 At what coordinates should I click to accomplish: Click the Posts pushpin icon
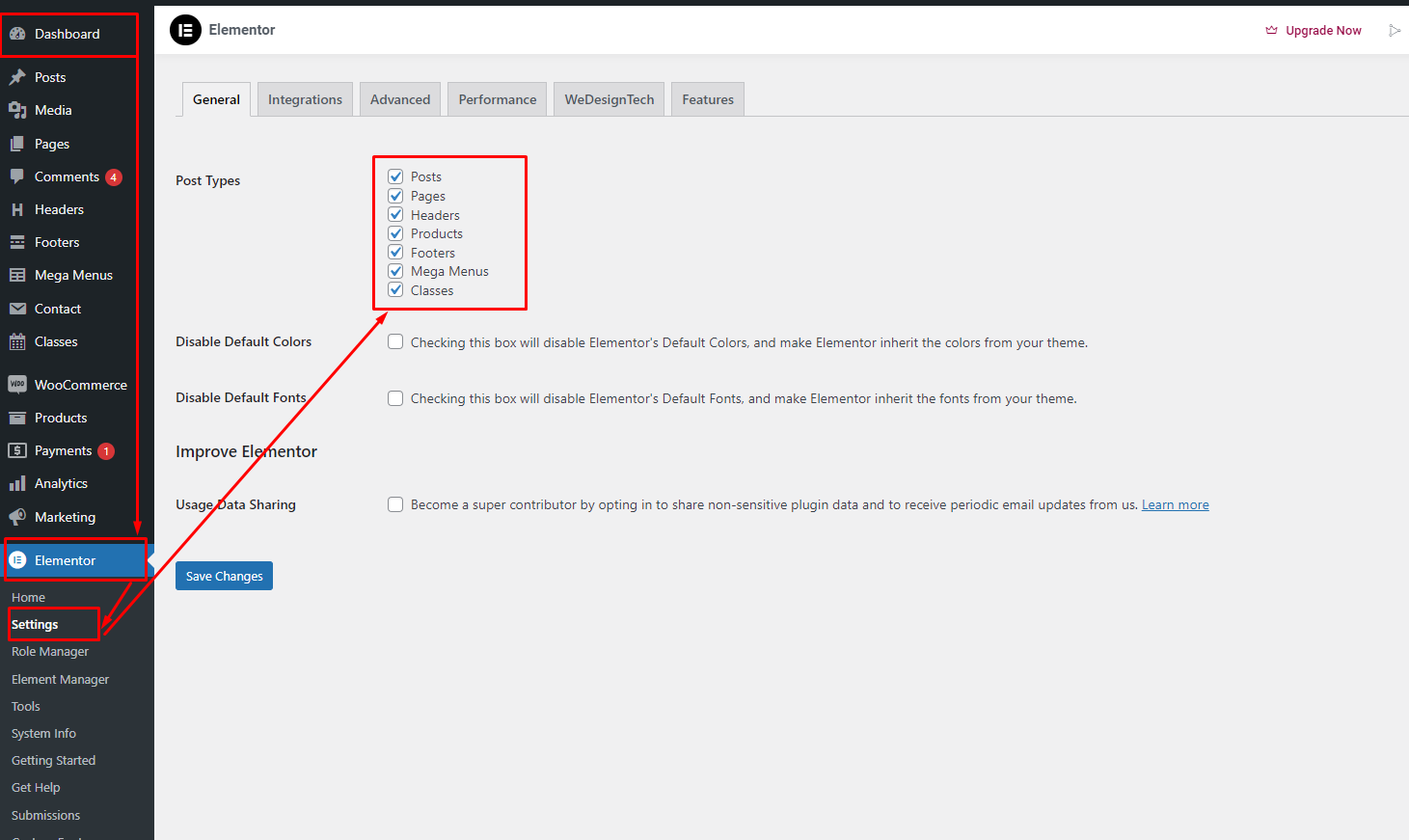(x=17, y=77)
